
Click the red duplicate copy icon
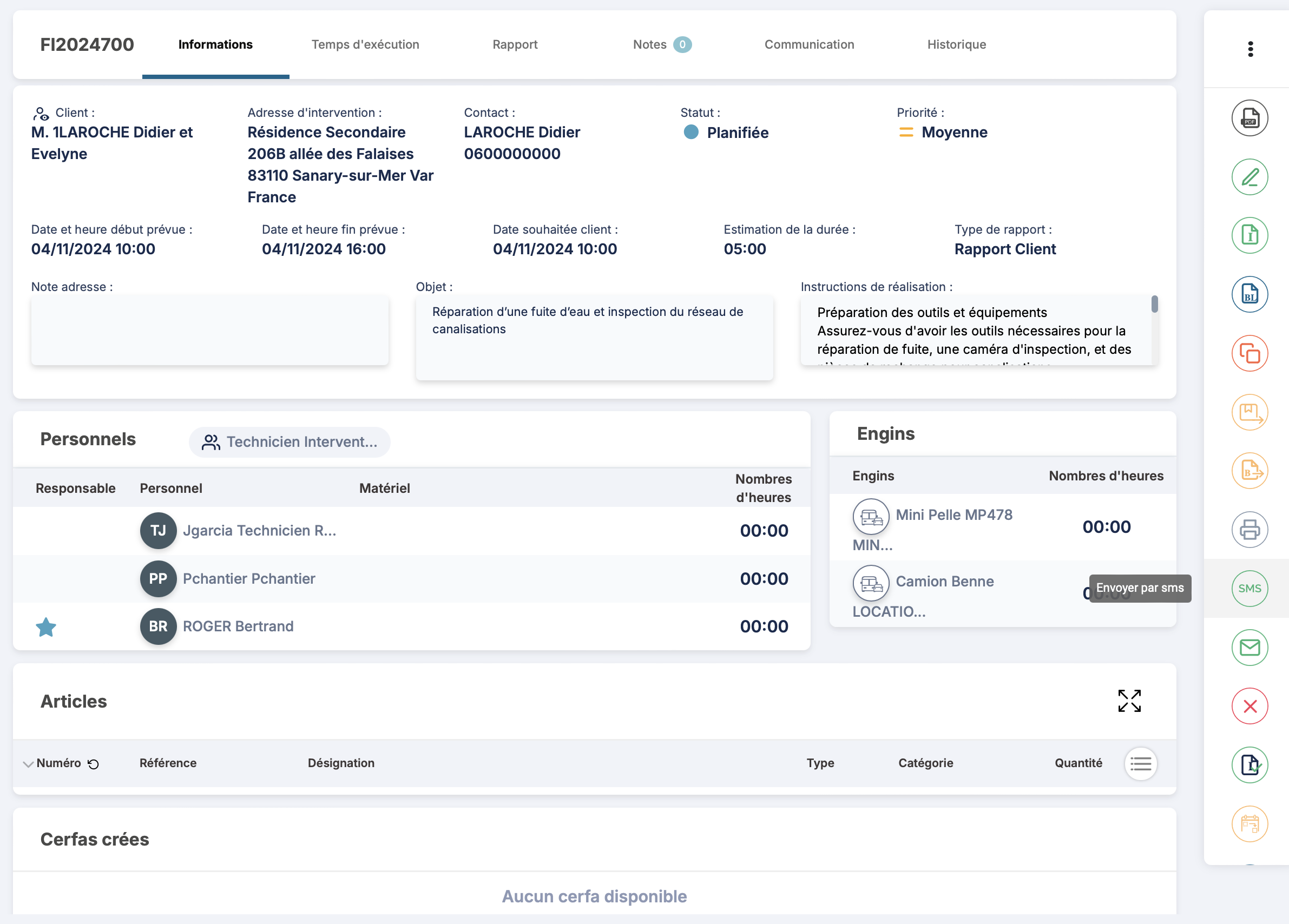tap(1249, 353)
